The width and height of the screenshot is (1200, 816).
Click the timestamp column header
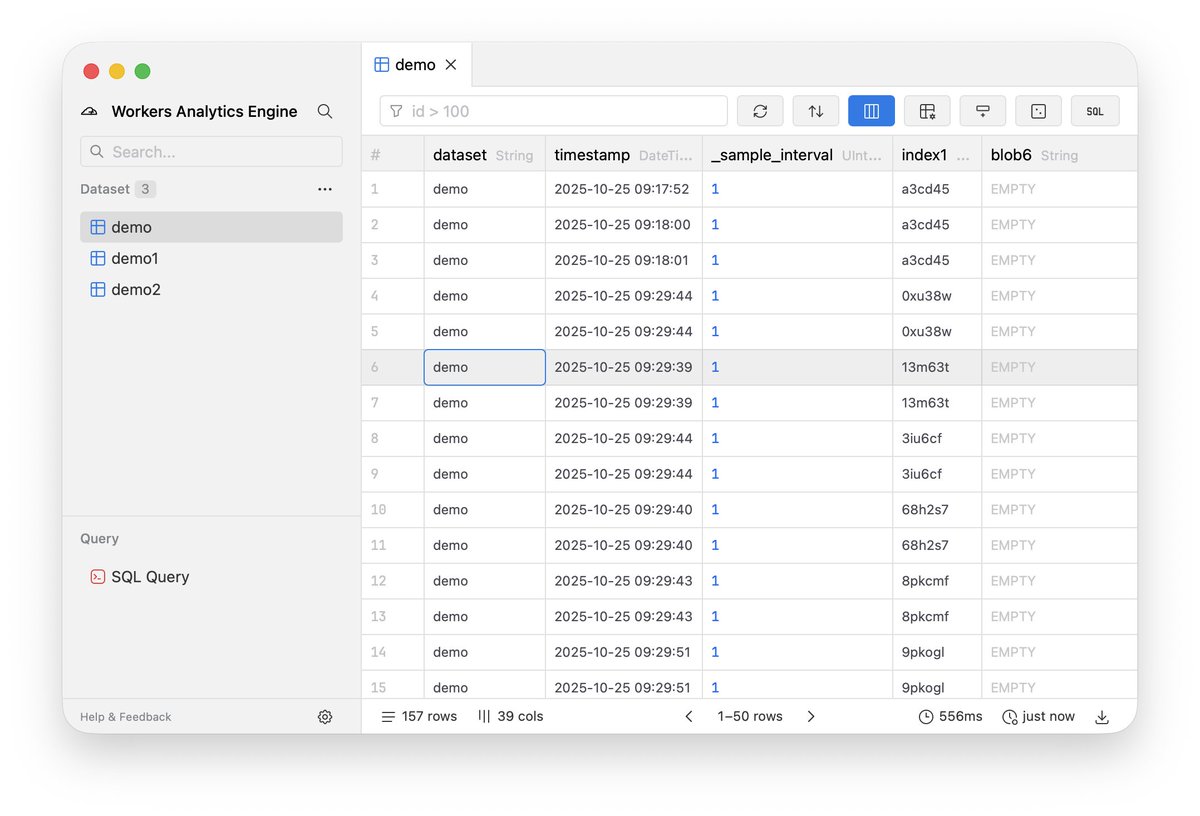(x=592, y=155)
